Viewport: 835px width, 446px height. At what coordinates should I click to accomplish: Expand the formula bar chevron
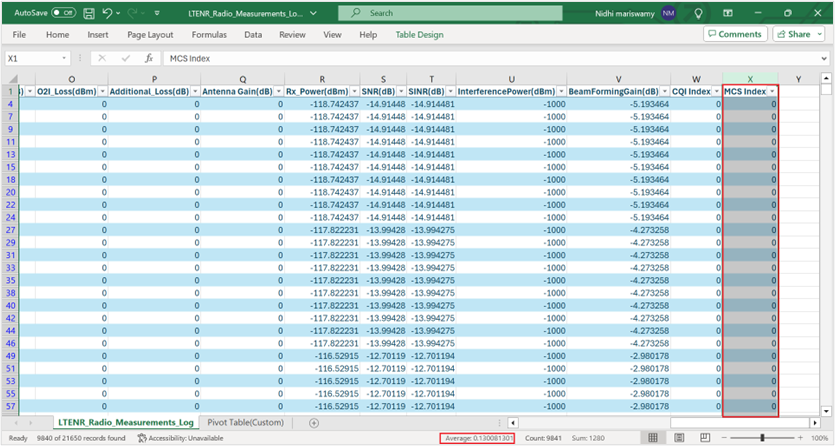822,59
